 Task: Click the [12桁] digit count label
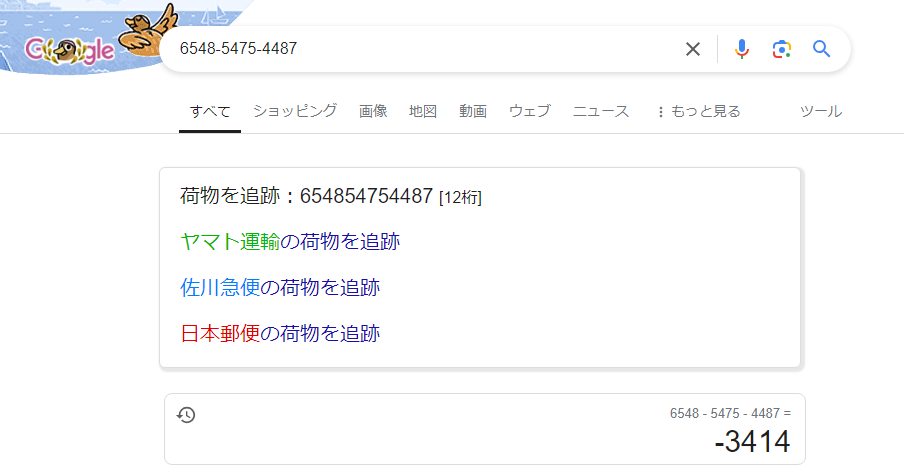click(x=460, y=198)
